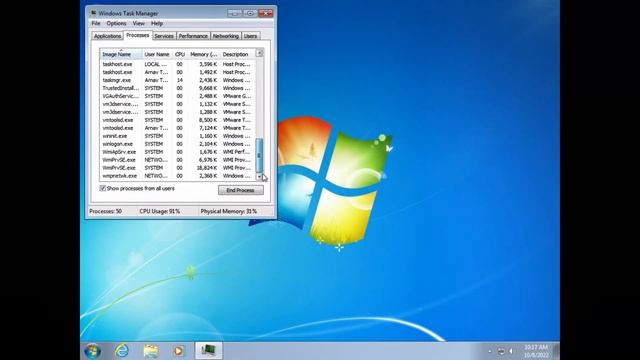Switch to the Performance tab
This screenshot has height=360, width=640.
pos(193,36)
